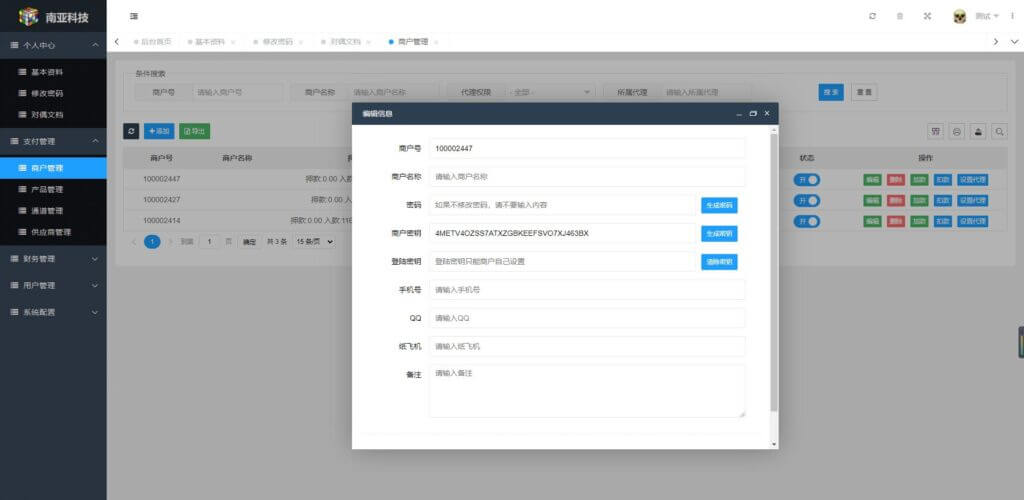Minimize the 编辑信息 dialog
1024x500 pixels.
tap(739, 114)
